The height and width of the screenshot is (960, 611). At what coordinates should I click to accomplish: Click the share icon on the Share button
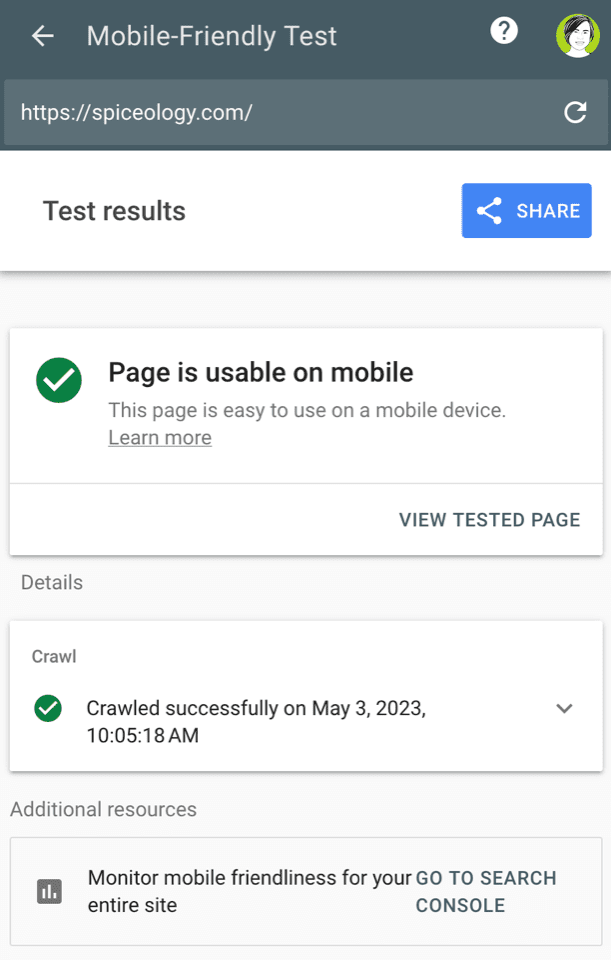coord(489,210)
